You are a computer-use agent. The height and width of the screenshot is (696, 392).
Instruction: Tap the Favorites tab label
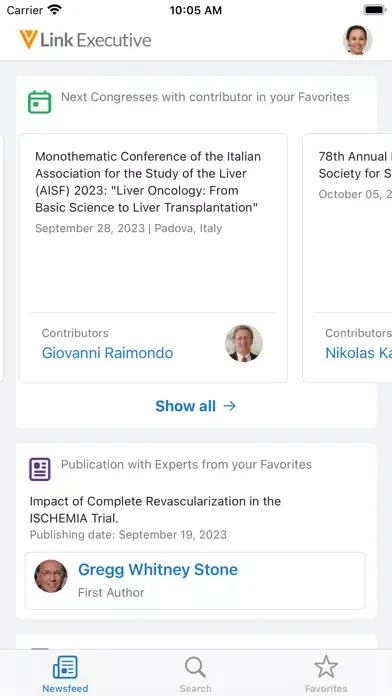(x=326, y=689)
